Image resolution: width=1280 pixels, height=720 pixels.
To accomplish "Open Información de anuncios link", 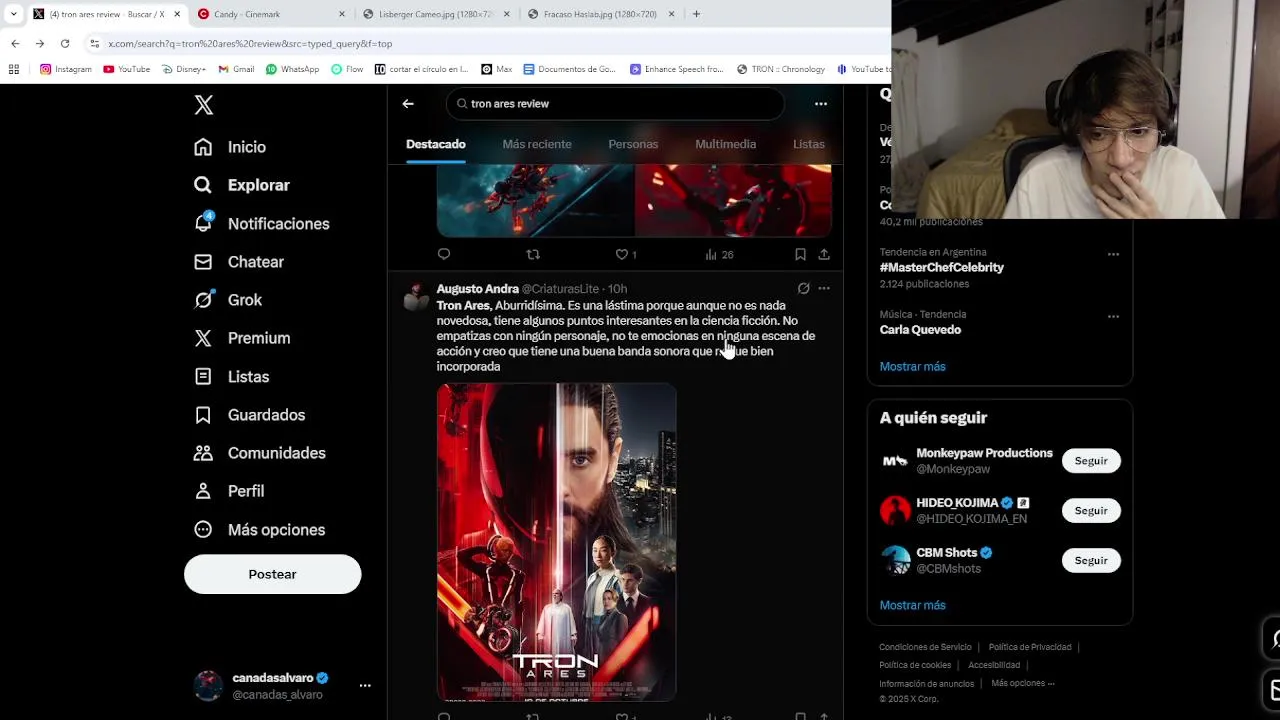I will coord(927,684).
